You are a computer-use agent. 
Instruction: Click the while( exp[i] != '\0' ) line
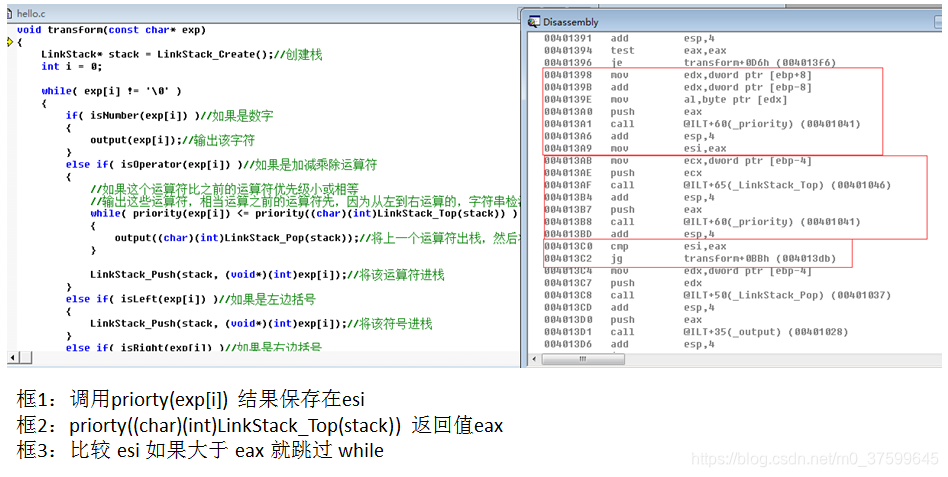(x=111, y=91)
